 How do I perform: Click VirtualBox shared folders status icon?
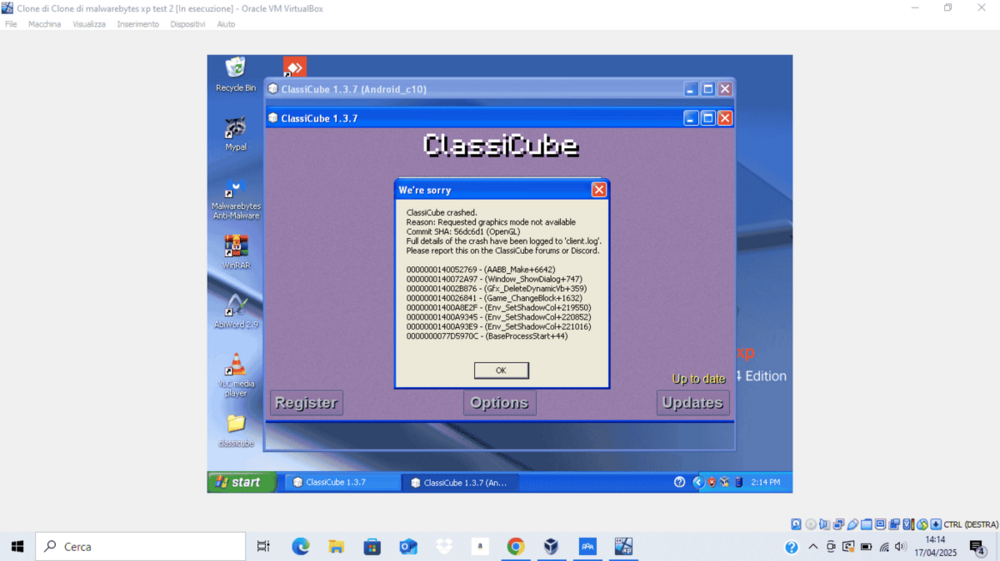[x=867, y=525]
